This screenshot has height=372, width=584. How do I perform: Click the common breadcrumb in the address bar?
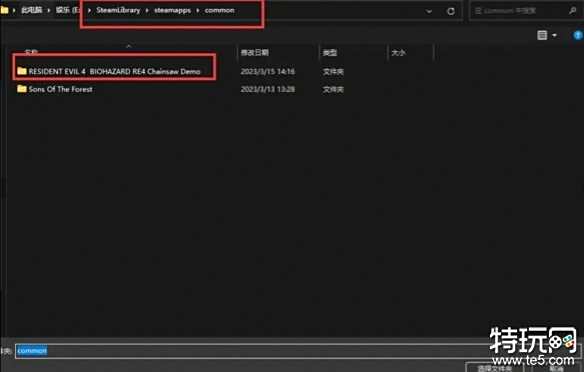219,10
